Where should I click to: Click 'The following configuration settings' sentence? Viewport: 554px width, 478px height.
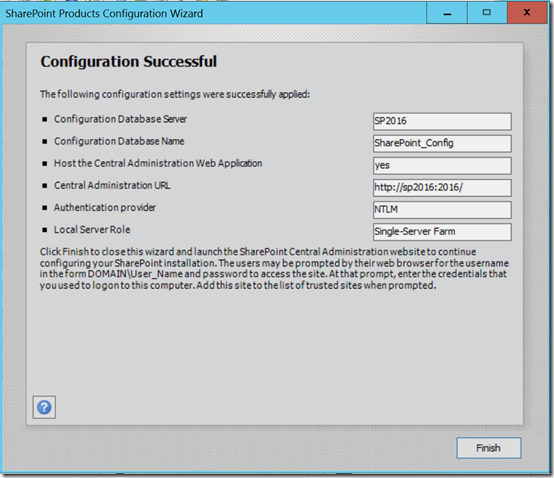175,94
